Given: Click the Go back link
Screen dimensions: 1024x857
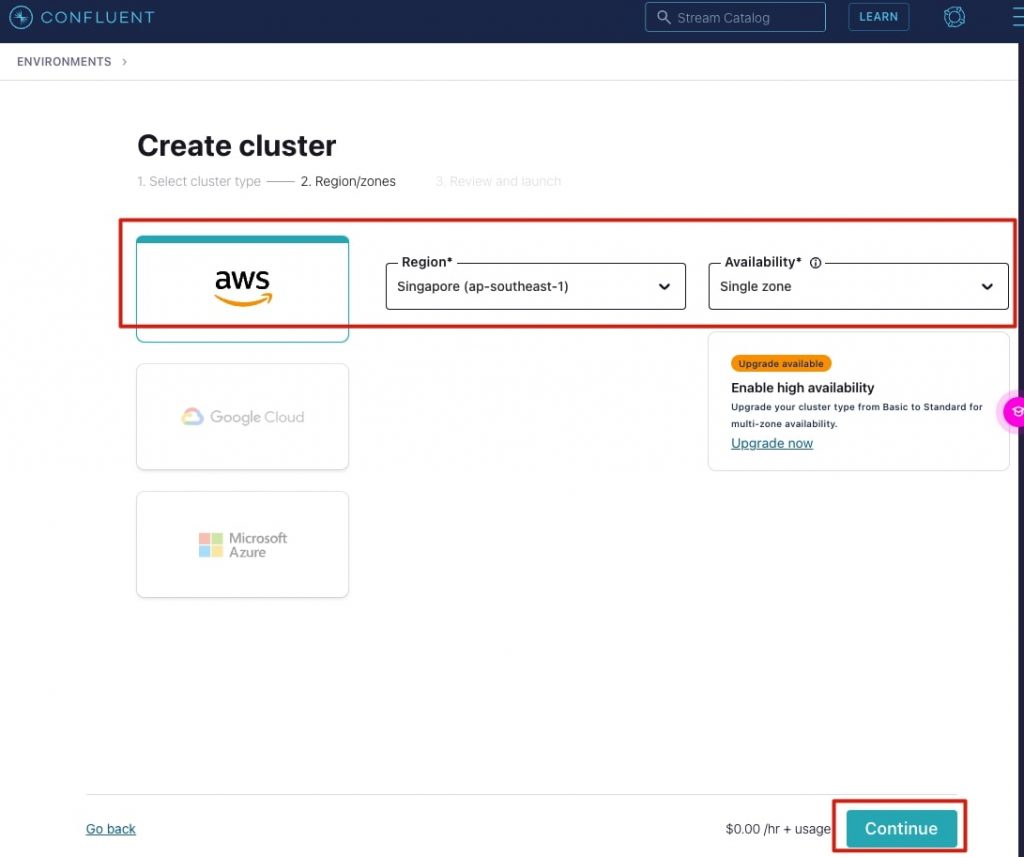Looking at the screenshot, I should coord(110,828).
